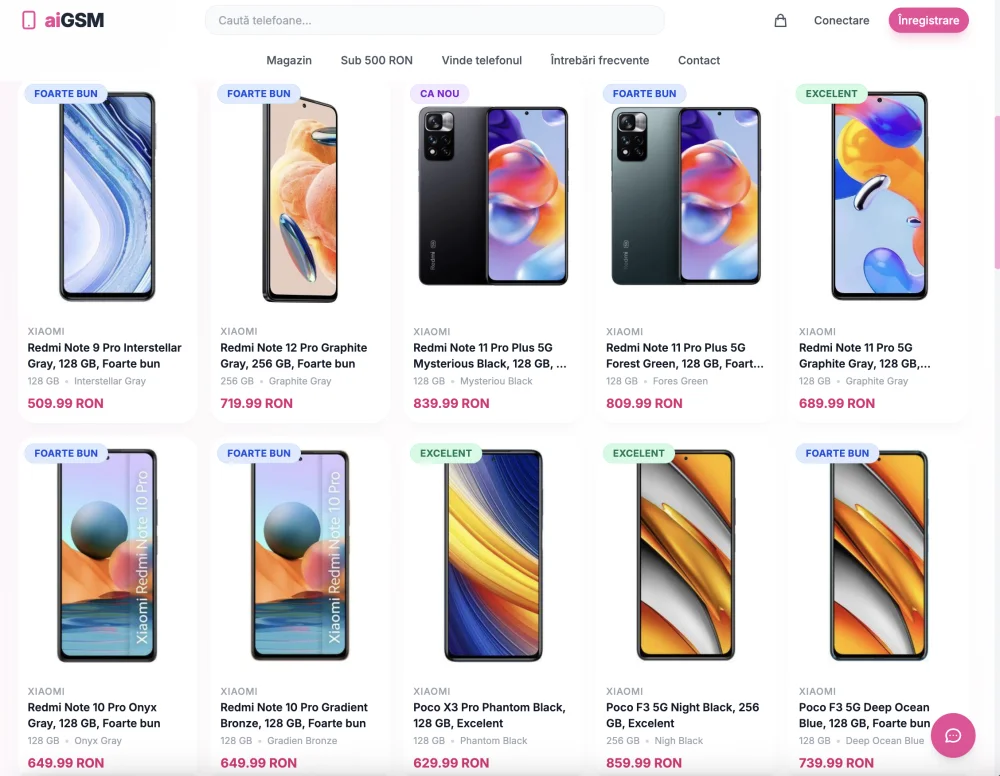Viewport: 1000px width, 776px height.
Task: Open the live chat bubble
Action: click(953, 736)
